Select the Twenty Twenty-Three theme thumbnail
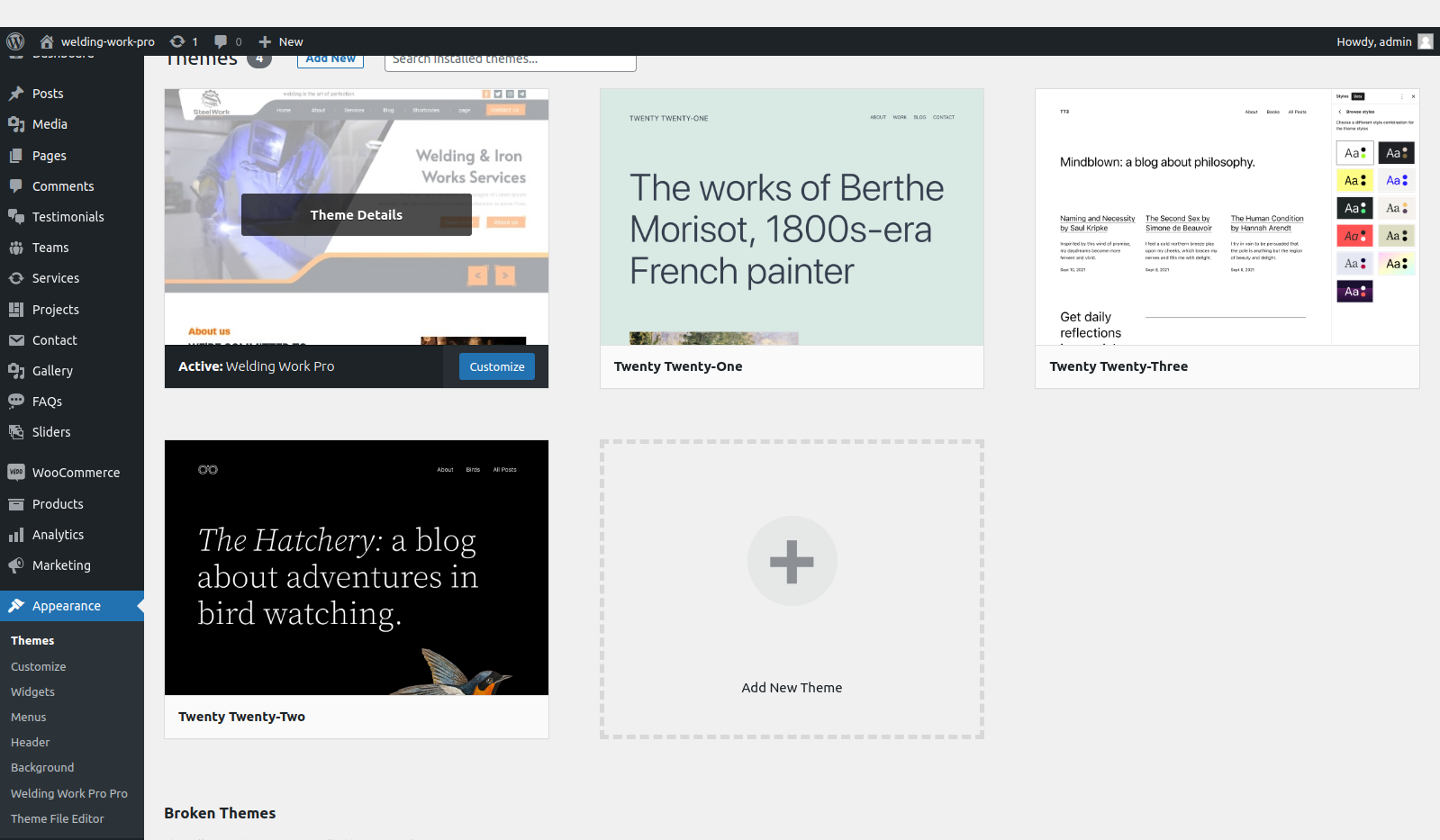1440x840 pixels. (x=1227, y=217)
